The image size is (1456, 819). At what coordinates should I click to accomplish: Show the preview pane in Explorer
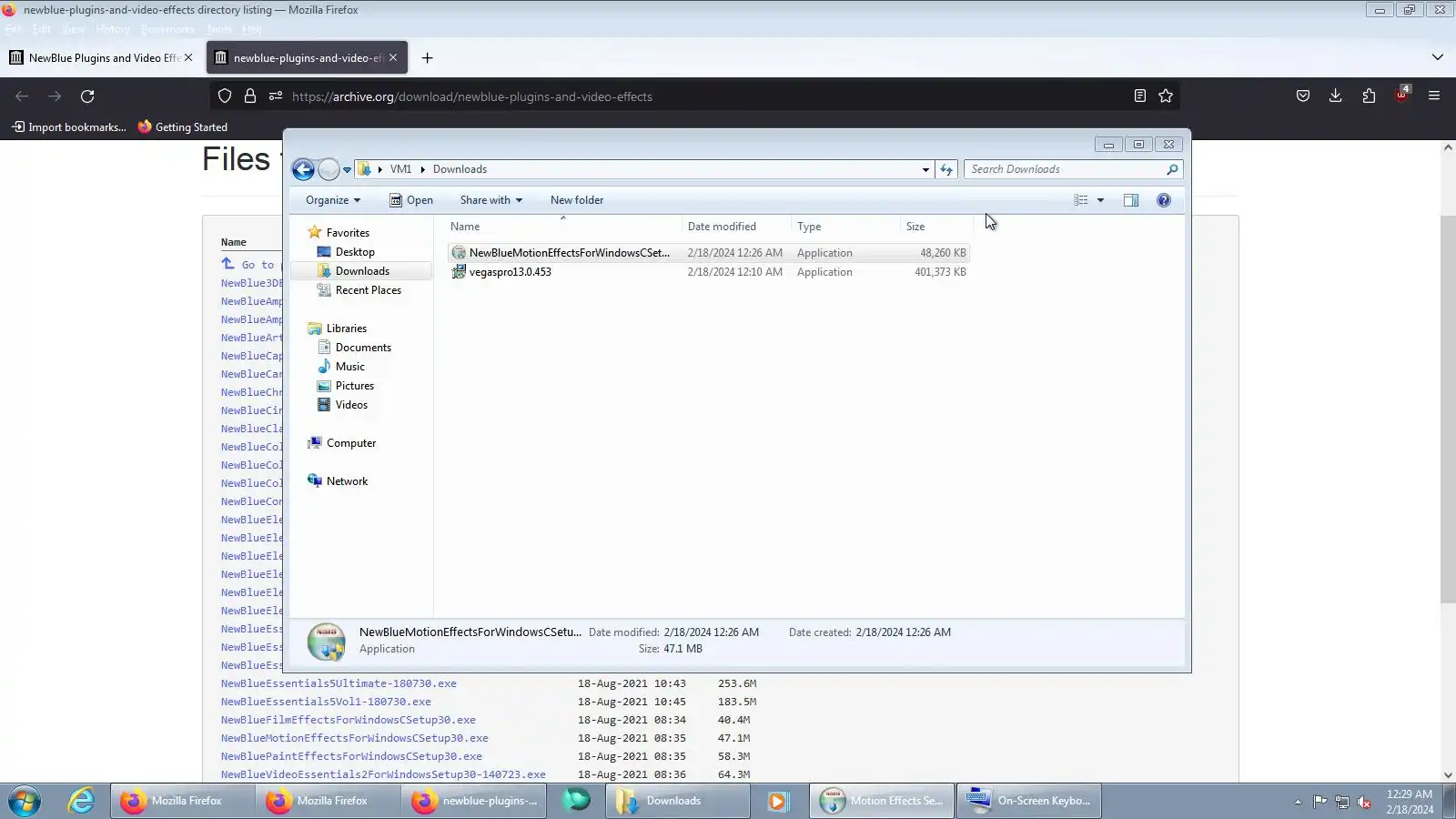coord(1131,200)
